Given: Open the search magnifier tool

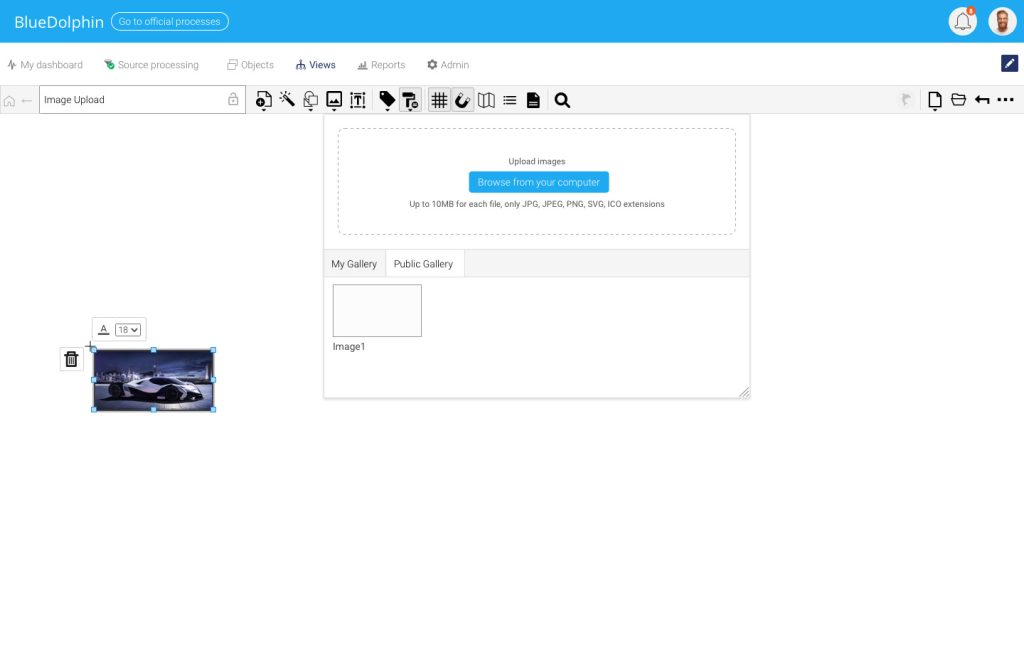Looking at the screenshot, I should click(562, 100).
